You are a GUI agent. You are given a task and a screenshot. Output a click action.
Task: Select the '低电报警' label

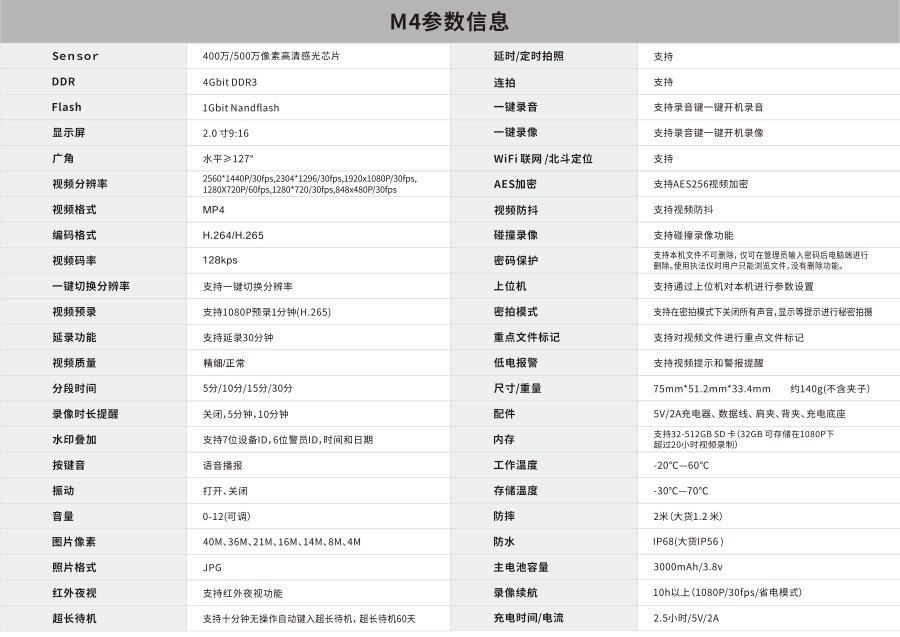pyautogui.click(x=515, y=363)
